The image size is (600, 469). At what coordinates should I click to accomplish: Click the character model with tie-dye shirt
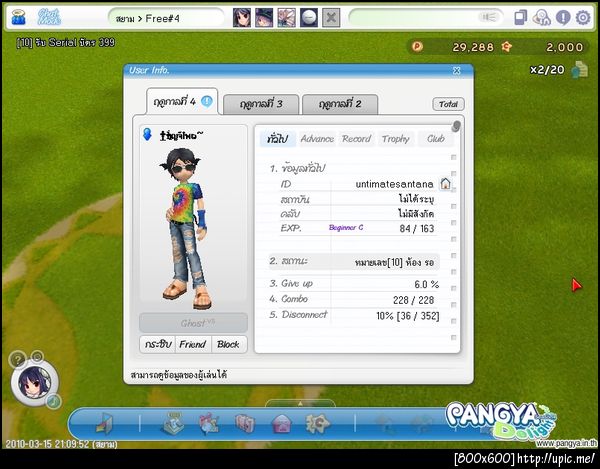click(186, 228)
